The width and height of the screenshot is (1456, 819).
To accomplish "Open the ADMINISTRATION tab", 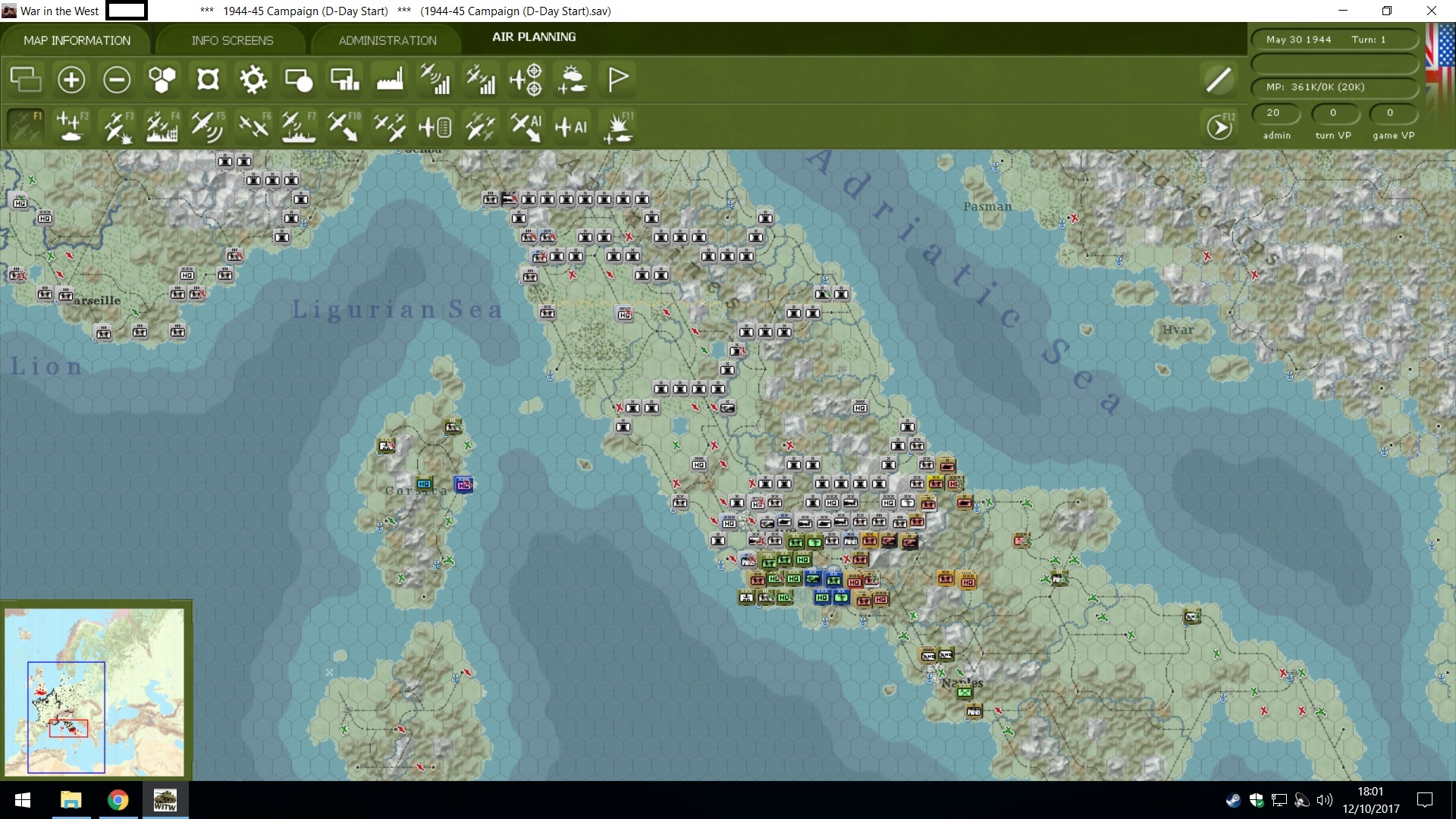I will tap(388, 40).
